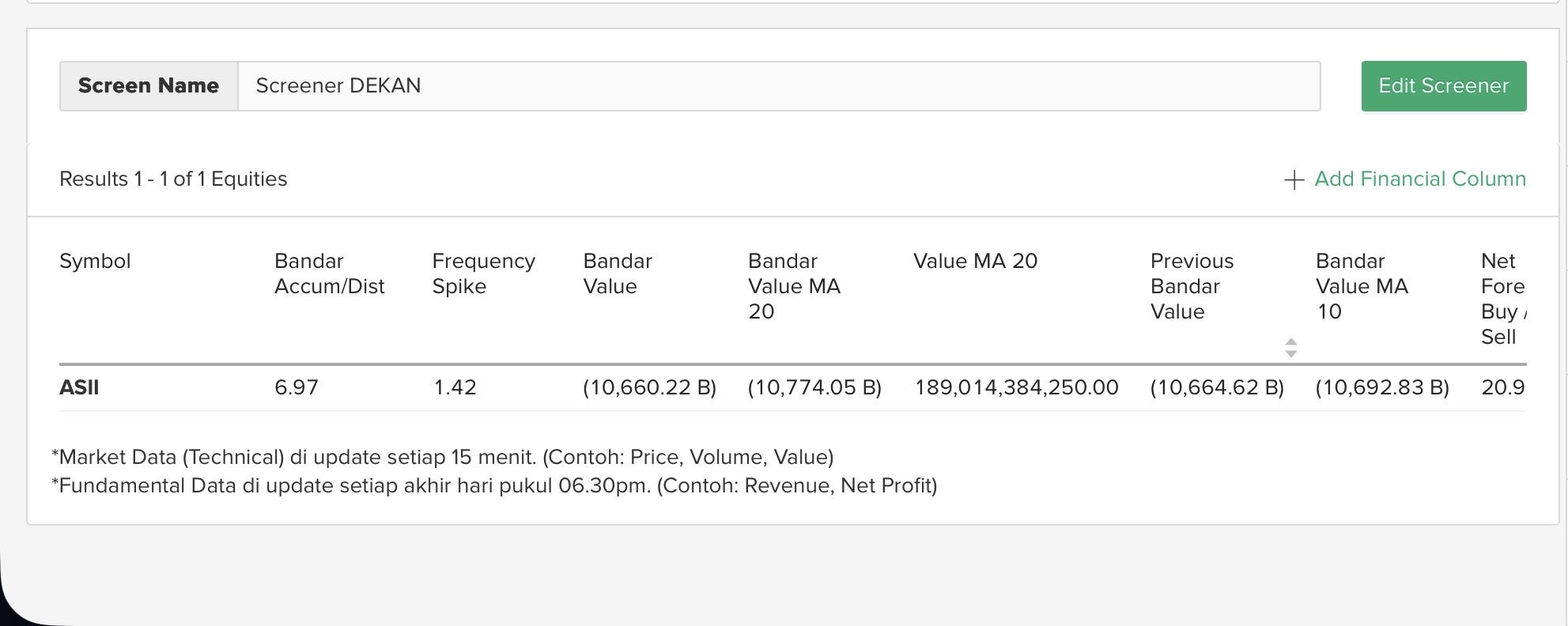Click sort arrows on Previous Bandar Value column

(x=1290, y=347)
